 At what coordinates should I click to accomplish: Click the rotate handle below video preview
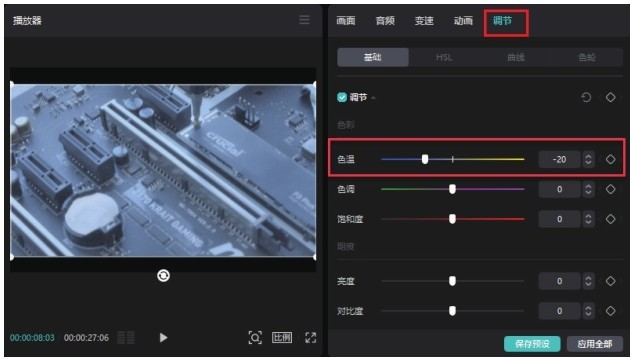[x=163, y=276]
